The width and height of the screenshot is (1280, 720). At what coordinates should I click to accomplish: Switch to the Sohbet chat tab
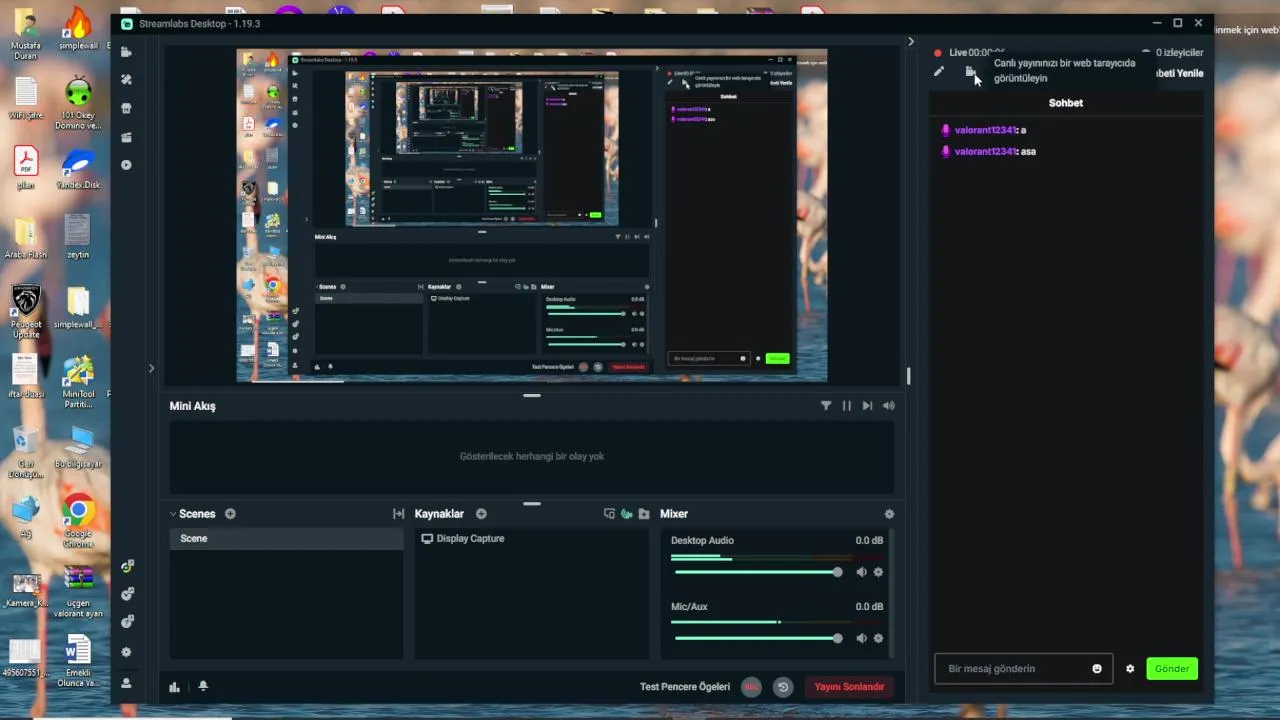pyautogui.click(x=1066, y=103)
